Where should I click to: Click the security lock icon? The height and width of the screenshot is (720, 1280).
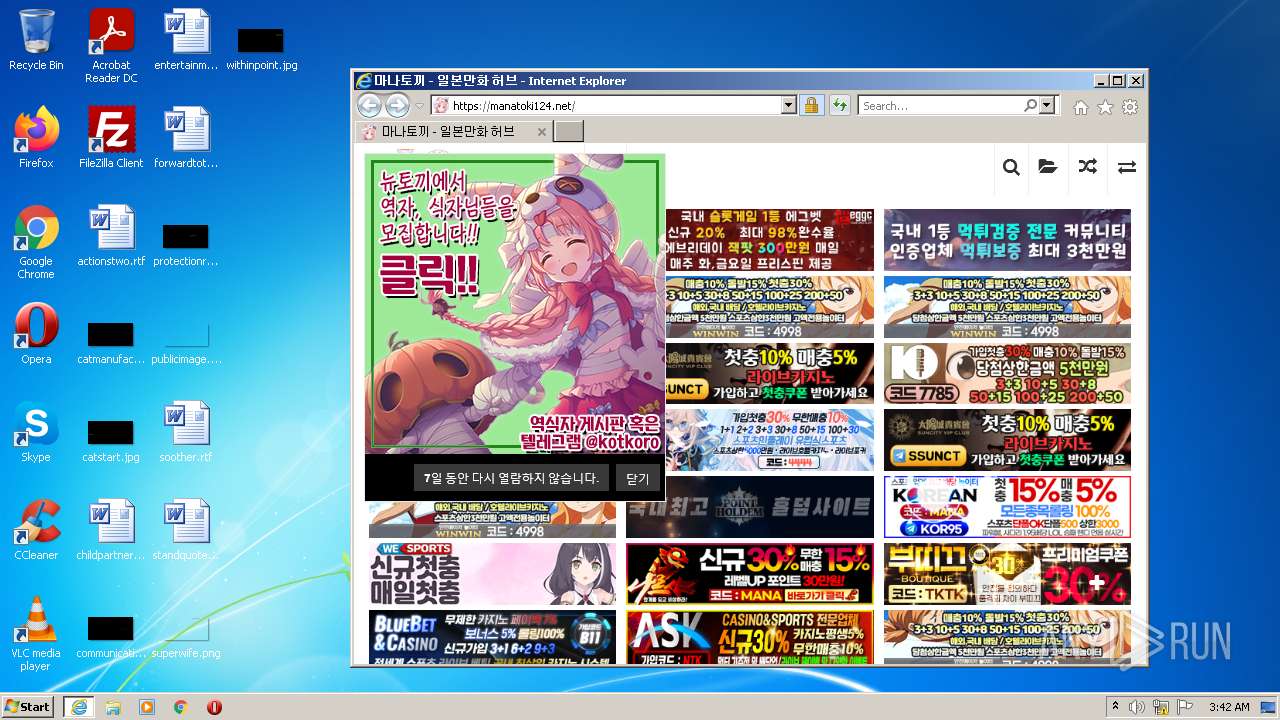click(x=811, y=105)
